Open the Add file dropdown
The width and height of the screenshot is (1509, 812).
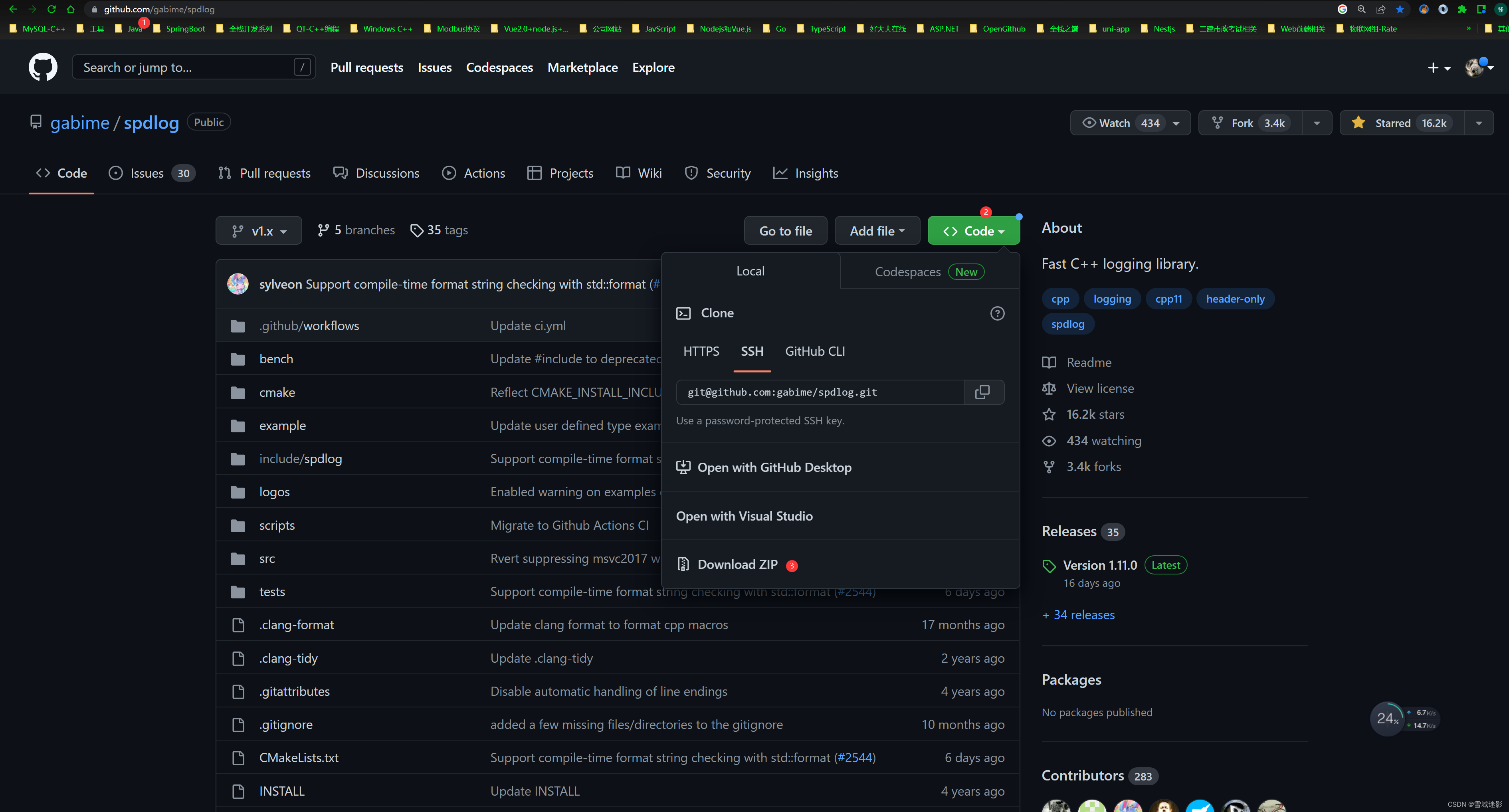(x=877, y=231)
